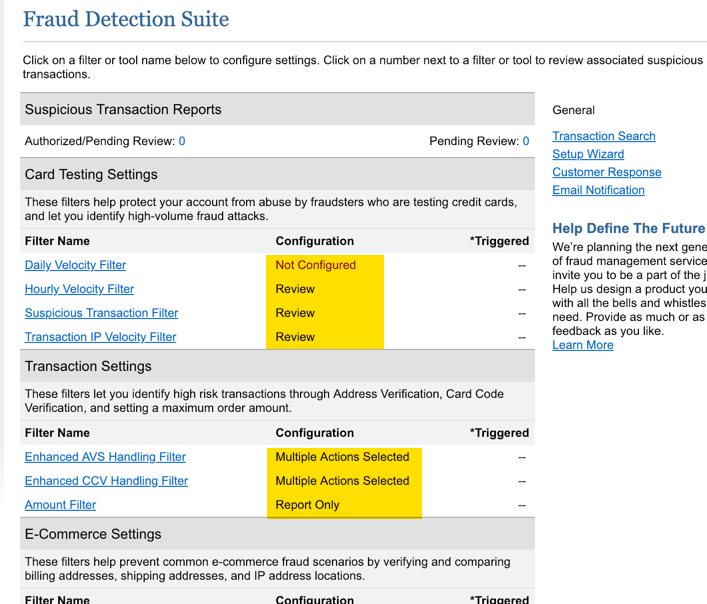The width and height of the screenshot is (707, 604).
Task: Click Triggered column header in Card Testing
Action: 499,241
